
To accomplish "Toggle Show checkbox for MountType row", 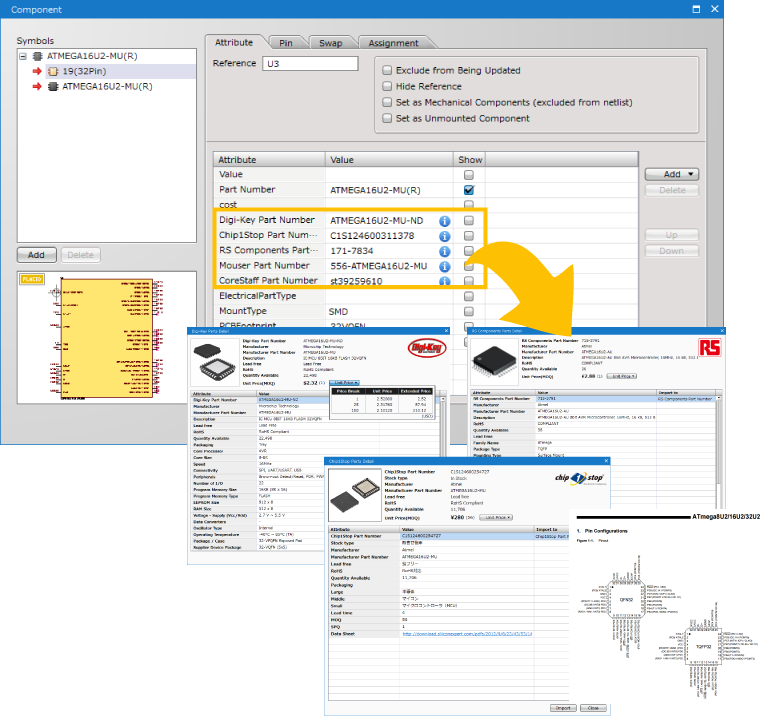I will coord(469,311).
